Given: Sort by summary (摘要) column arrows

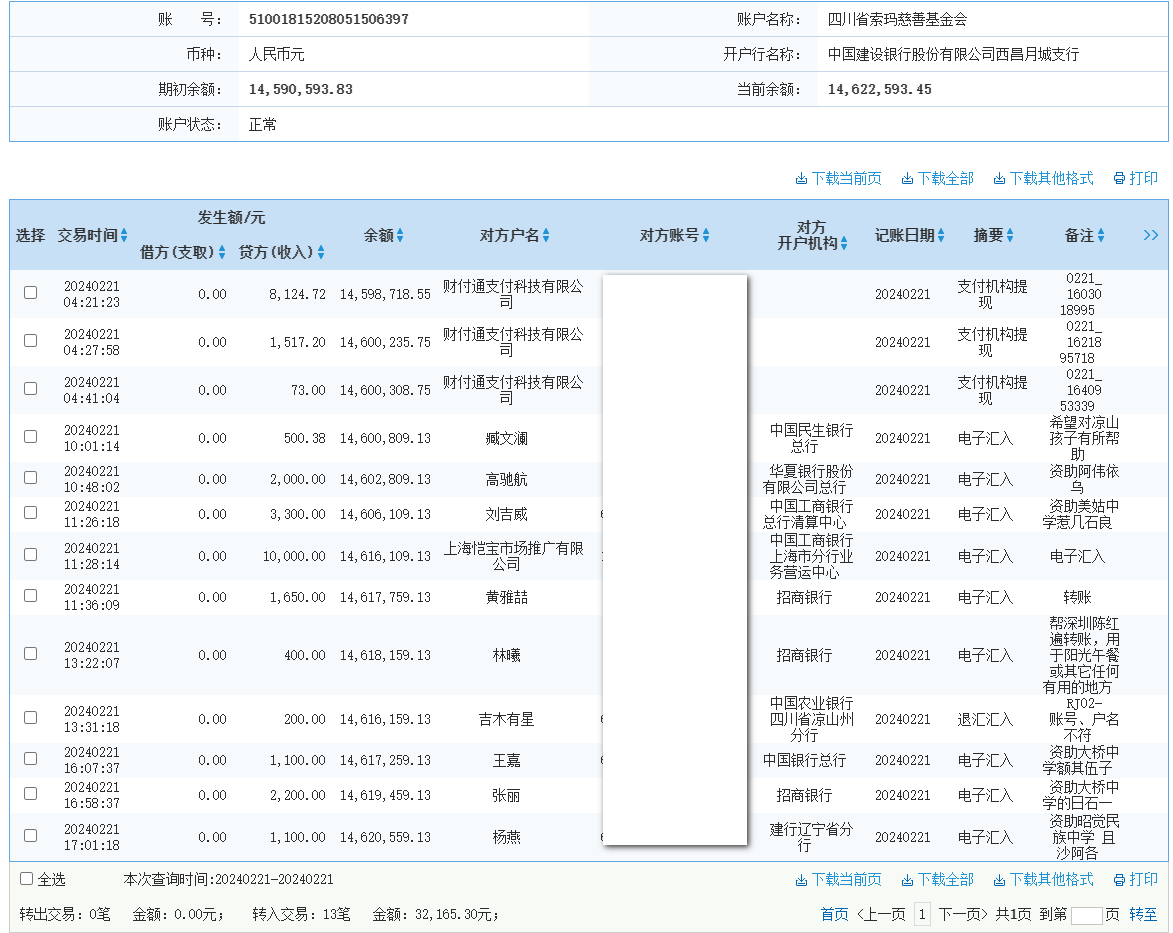Looking at the screenshot, I should [1010, 236].
